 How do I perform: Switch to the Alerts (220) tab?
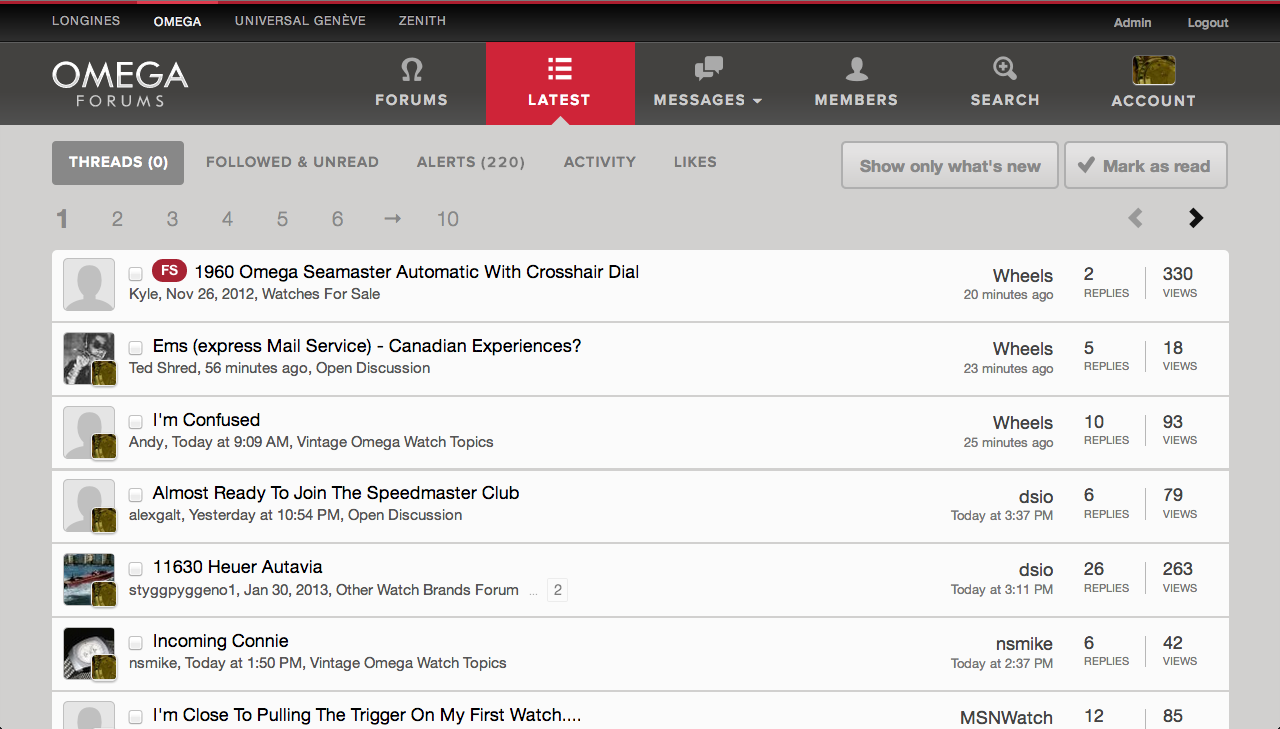[x=471, y=162]
